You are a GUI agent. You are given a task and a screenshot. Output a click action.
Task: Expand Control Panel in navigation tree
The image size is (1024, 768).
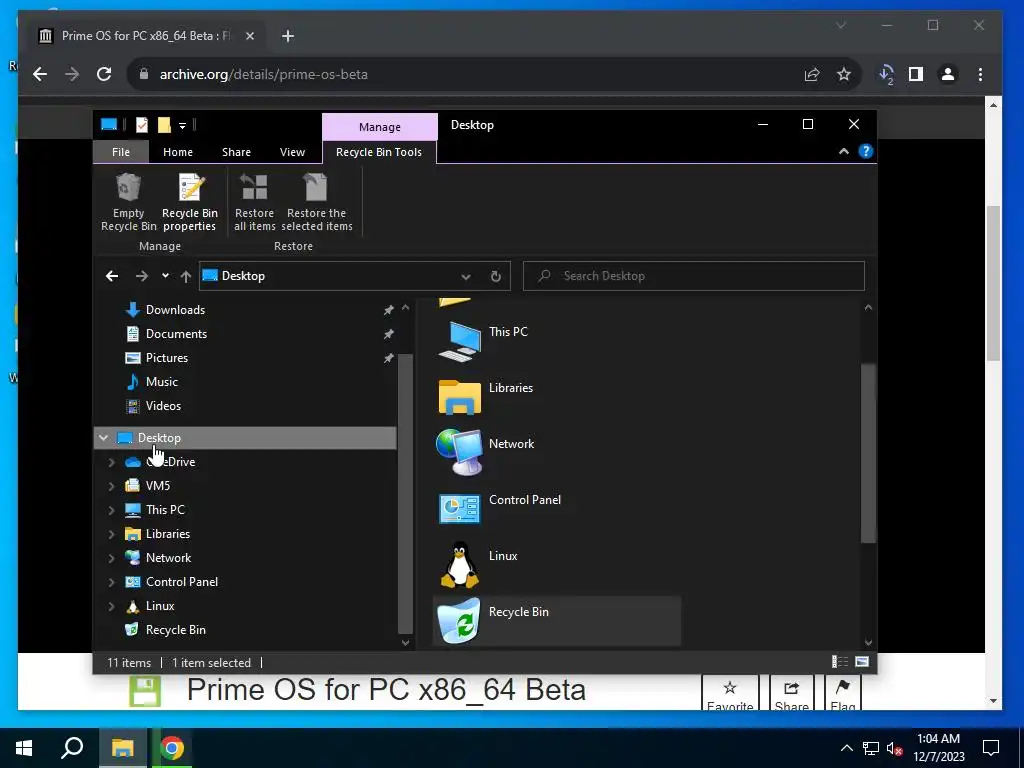click(112, 582)
